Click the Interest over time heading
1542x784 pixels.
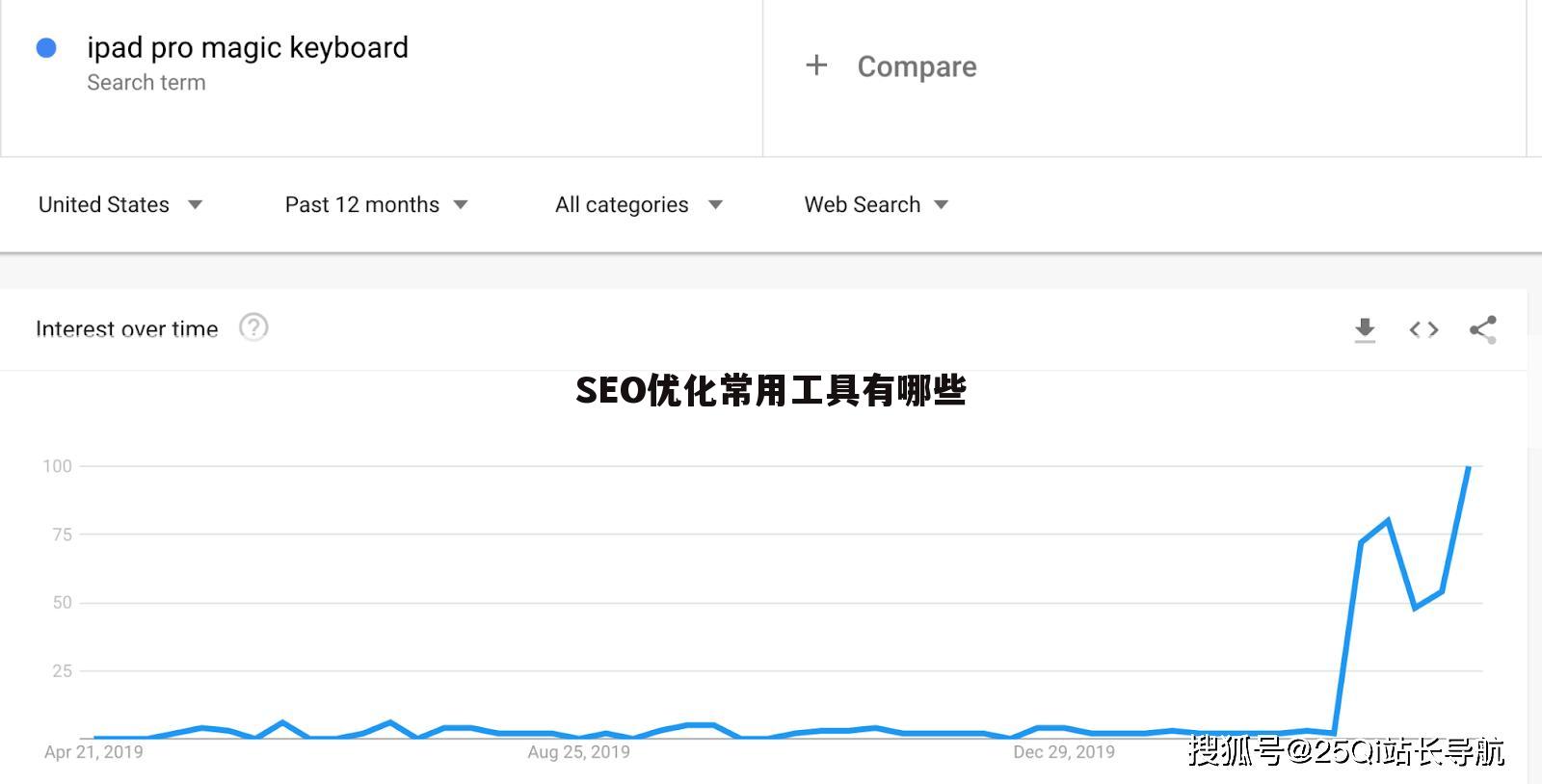[x=126, y=328]
